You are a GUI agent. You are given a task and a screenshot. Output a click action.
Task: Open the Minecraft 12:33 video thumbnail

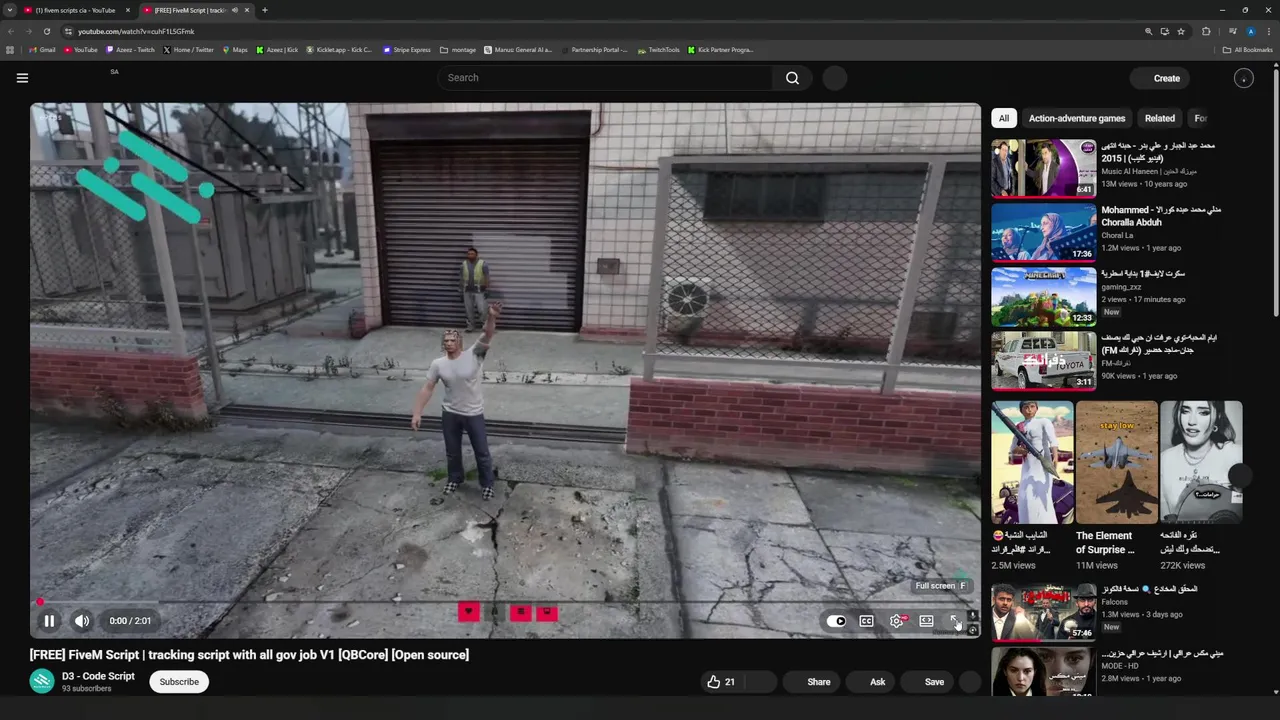tap(1044, 296)
